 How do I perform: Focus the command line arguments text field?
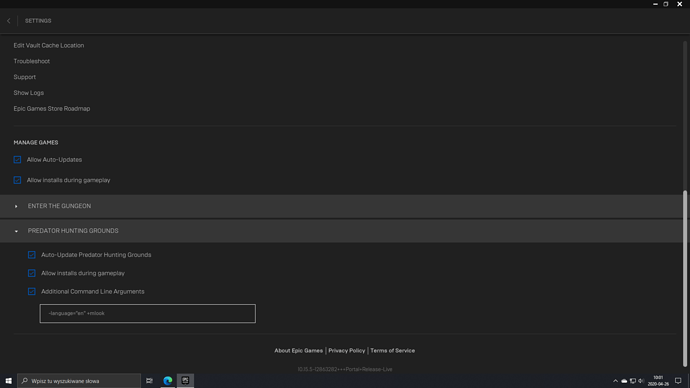(x=147, y=314)
